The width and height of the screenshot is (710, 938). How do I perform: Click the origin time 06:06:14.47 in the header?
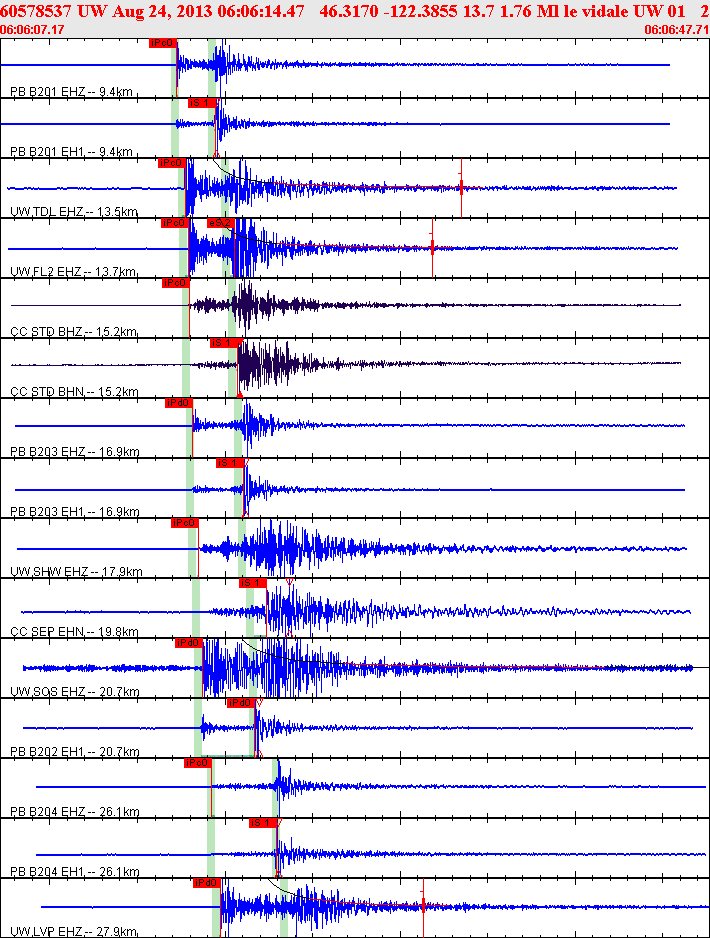tap(261, 11)
